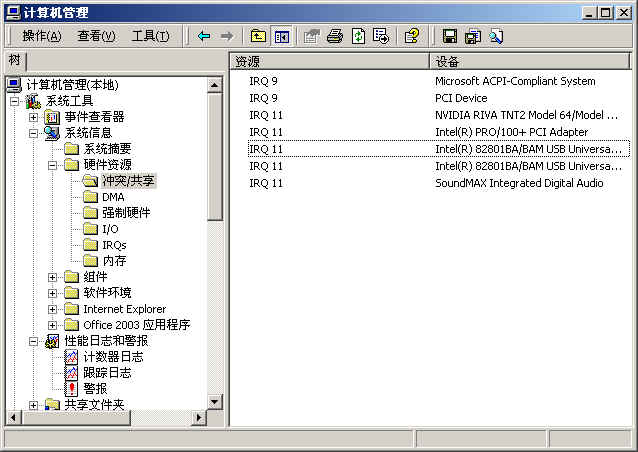Image resolution: width=638 pixels, height=452 pixels.
Task: Click the tree vertical scrollbar thumb
Action: tap(214, 157)
